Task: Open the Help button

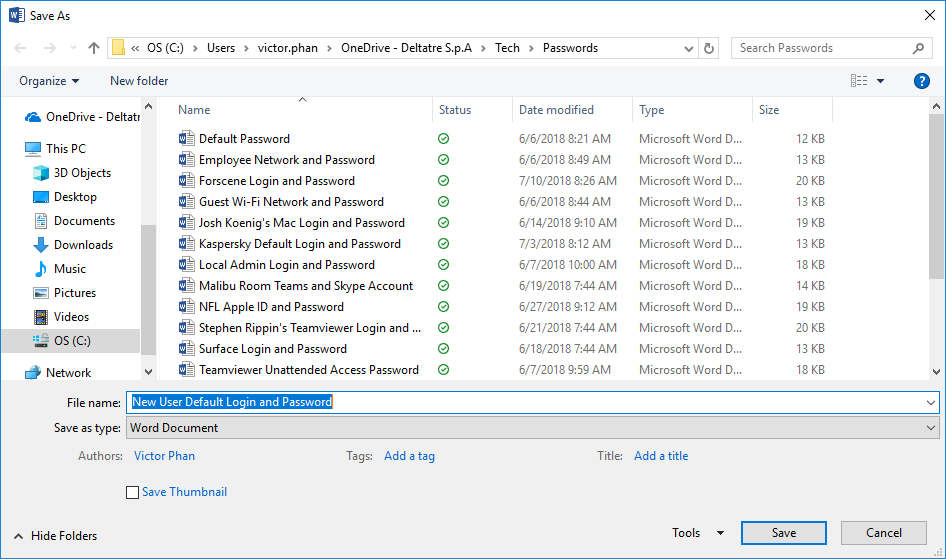Action: (x=921, y=81)
